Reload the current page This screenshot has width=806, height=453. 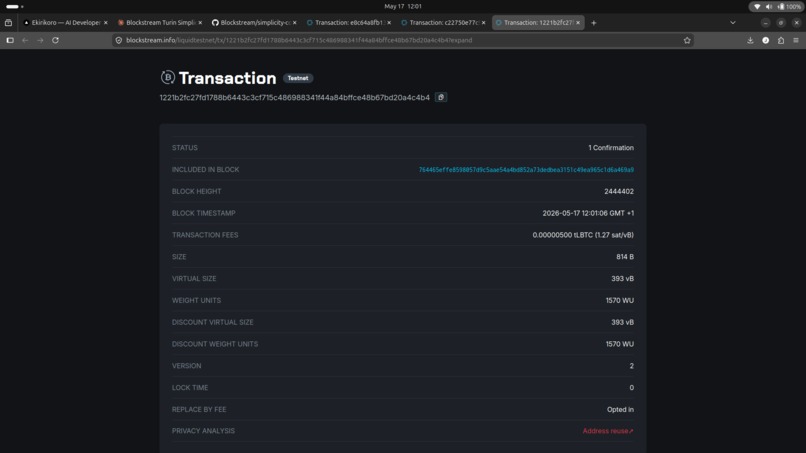[56, 40]
